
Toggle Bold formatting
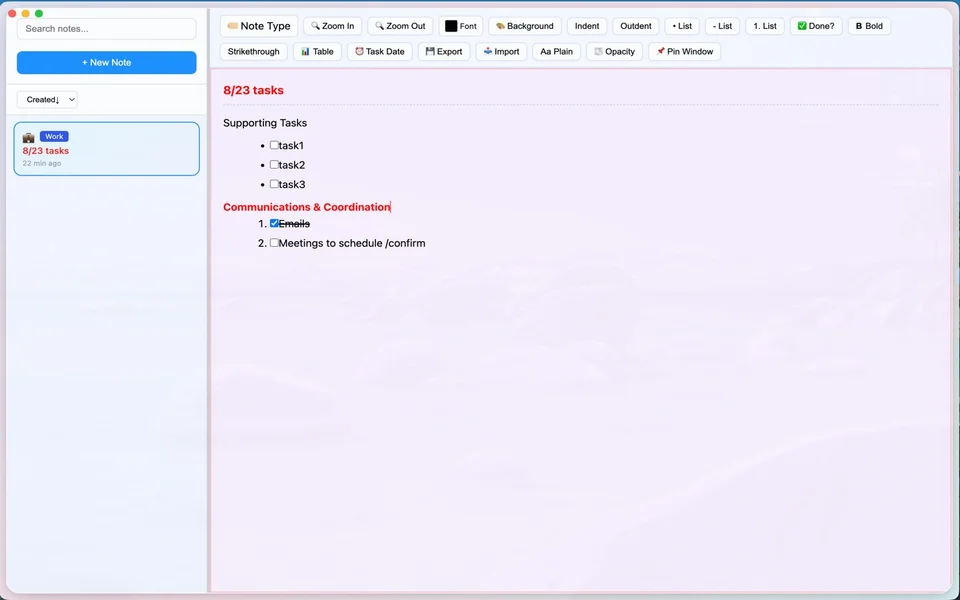point(869,26)
